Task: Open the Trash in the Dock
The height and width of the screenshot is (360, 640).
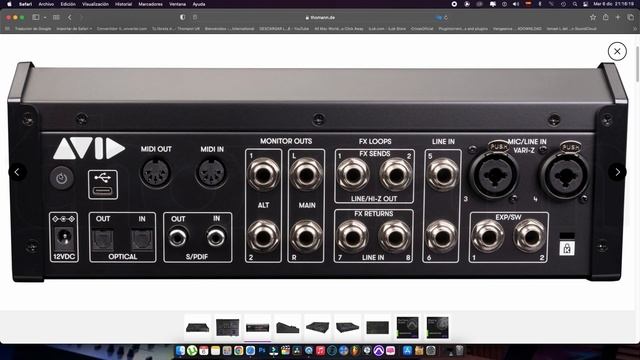Action: coord(459,350)
